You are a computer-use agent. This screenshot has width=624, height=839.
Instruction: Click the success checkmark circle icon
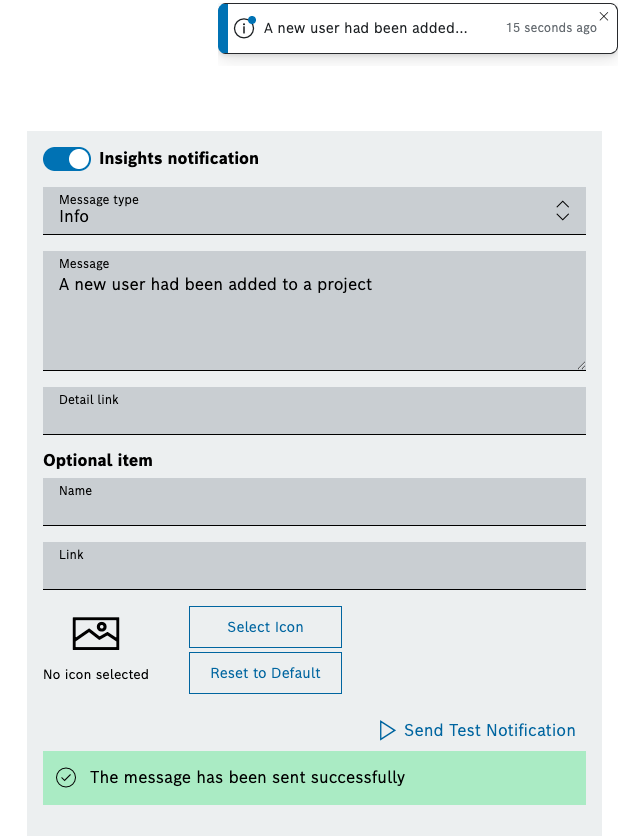66,778
